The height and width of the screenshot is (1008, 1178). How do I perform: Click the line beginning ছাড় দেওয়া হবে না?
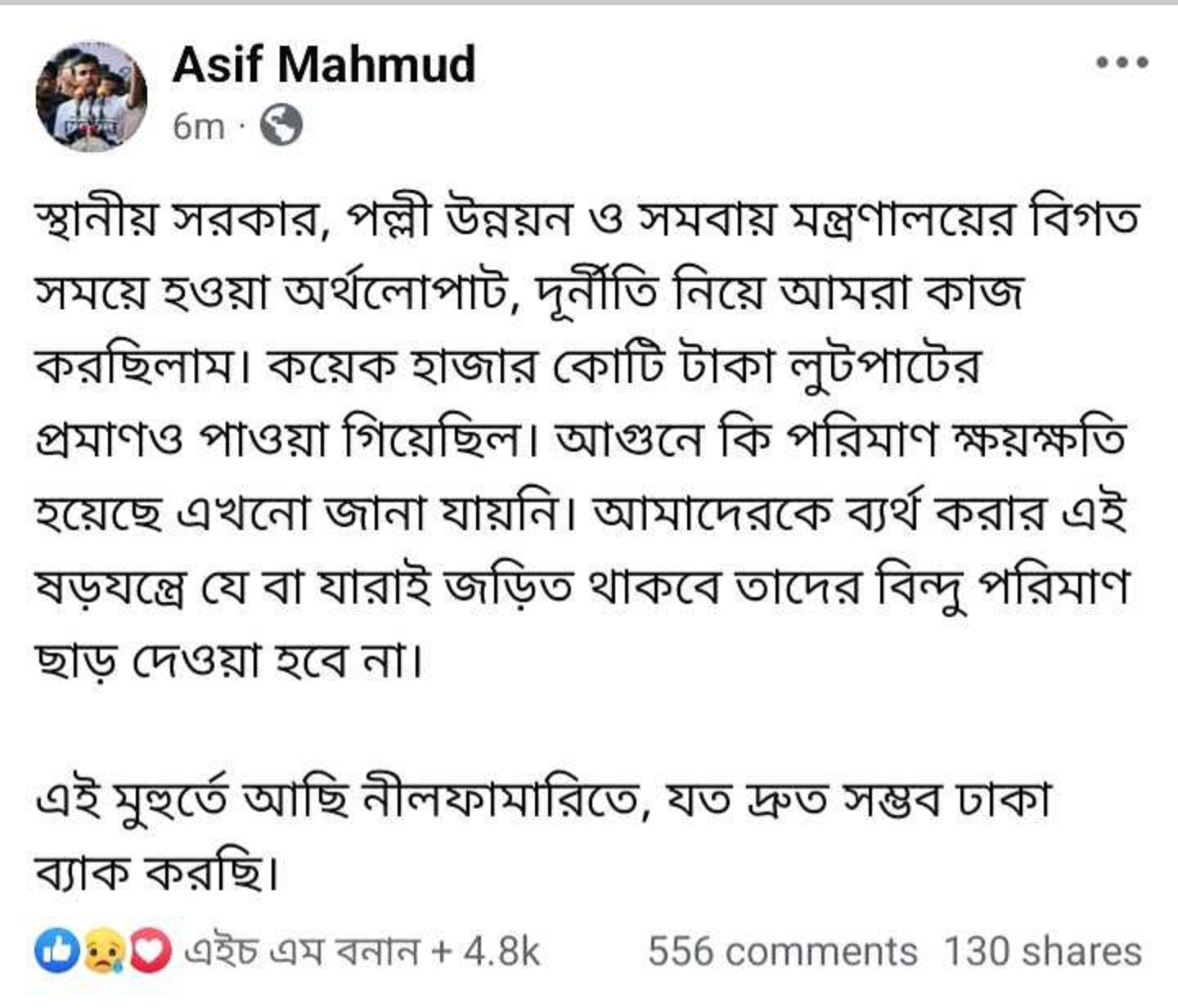[x=229, y=660]
